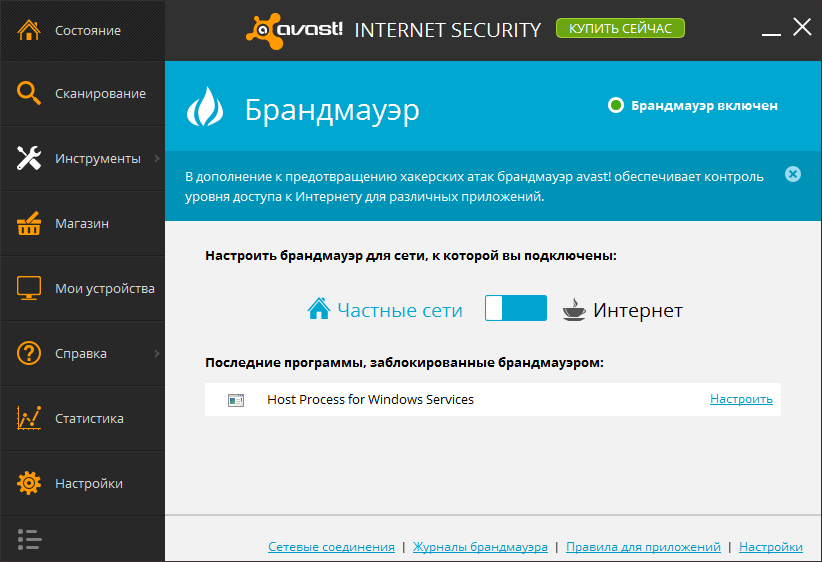The width and height of the screenshot is (822, 562).
Task: Open the Сетевые соединения link
Action: 331,547
